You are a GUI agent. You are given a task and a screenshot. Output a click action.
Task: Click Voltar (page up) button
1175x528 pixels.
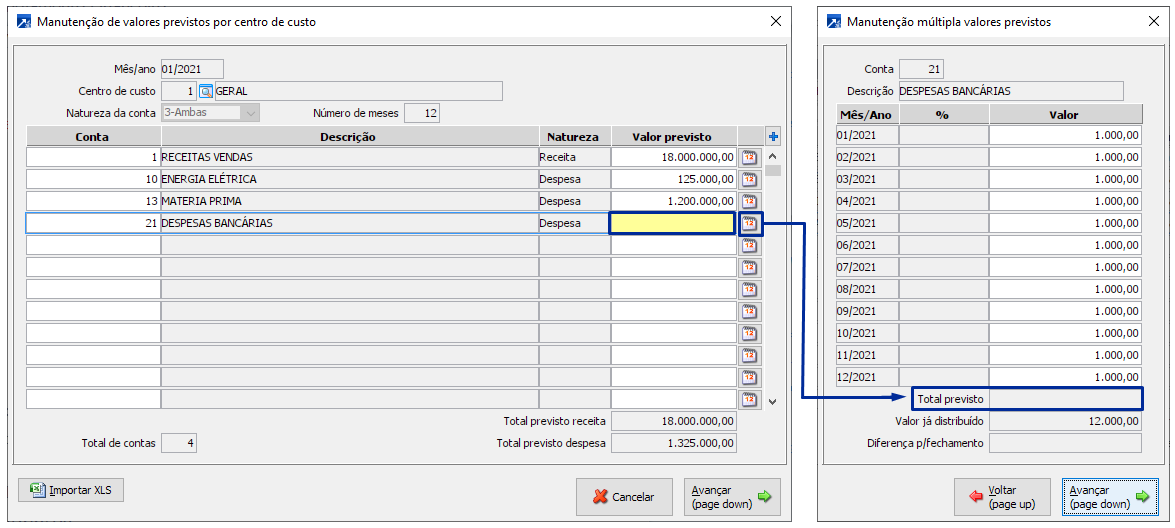1003,496
